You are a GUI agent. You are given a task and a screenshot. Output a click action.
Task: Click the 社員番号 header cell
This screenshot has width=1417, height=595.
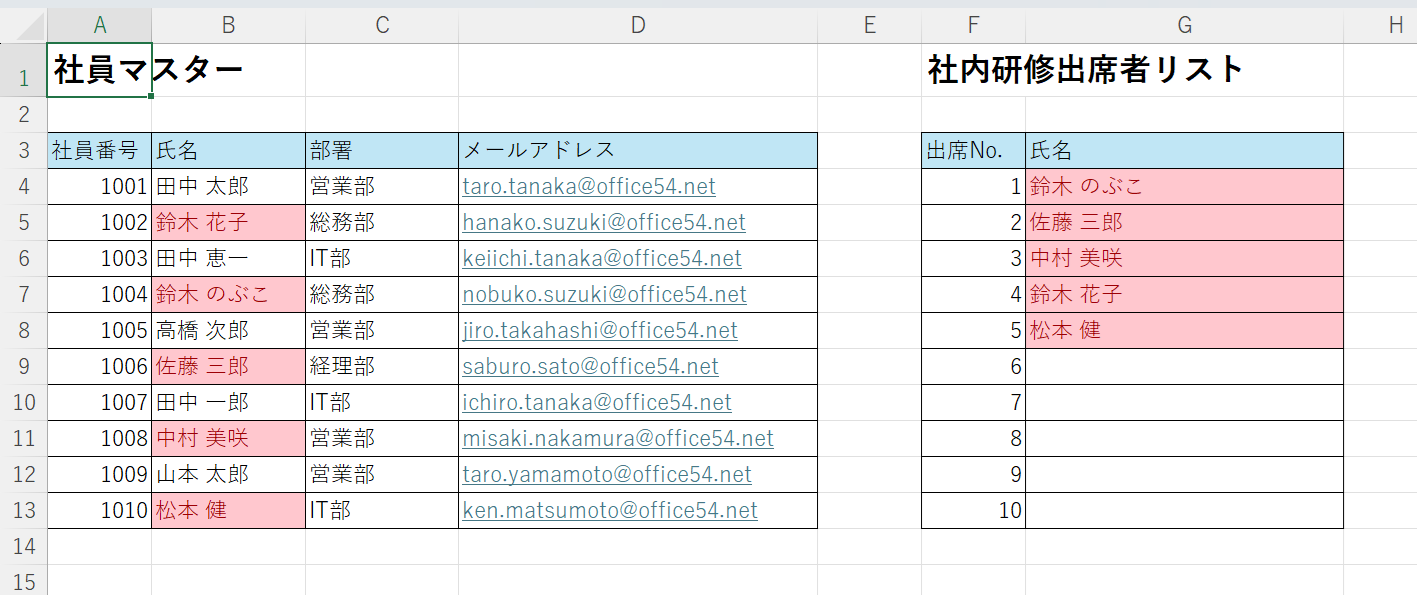pos(100,150)
